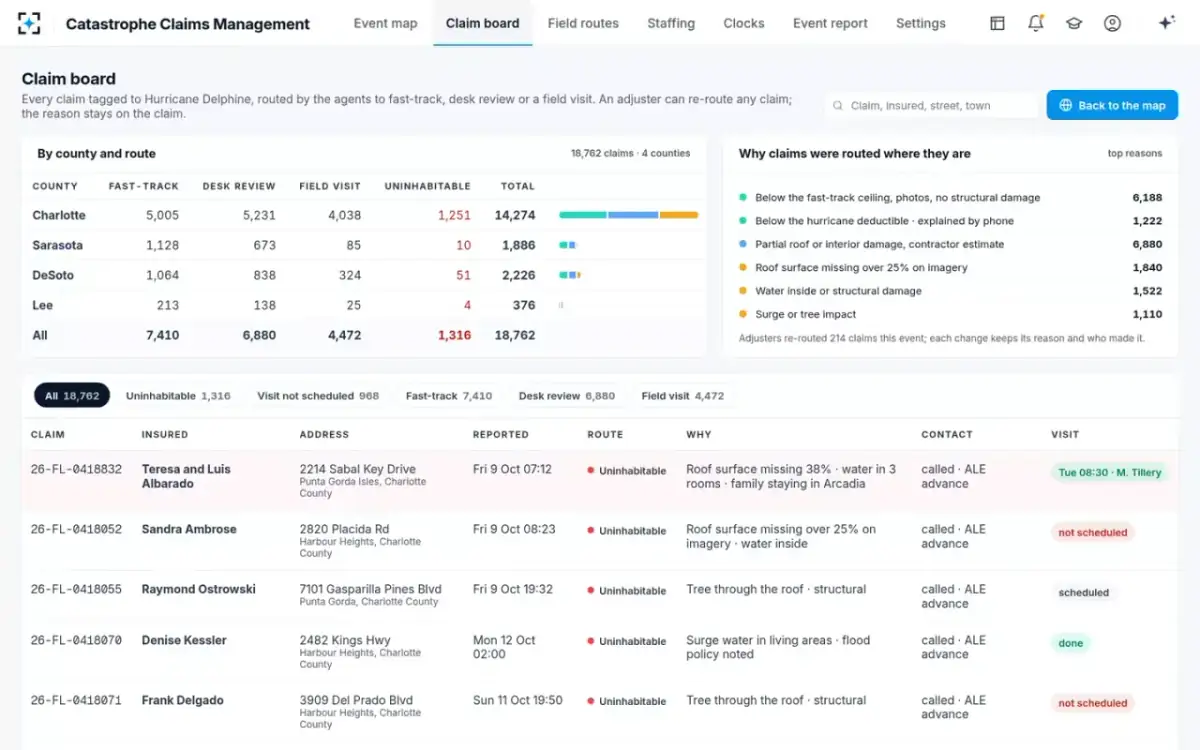Click insured name Sandra Ambrose

coord(189,529)
